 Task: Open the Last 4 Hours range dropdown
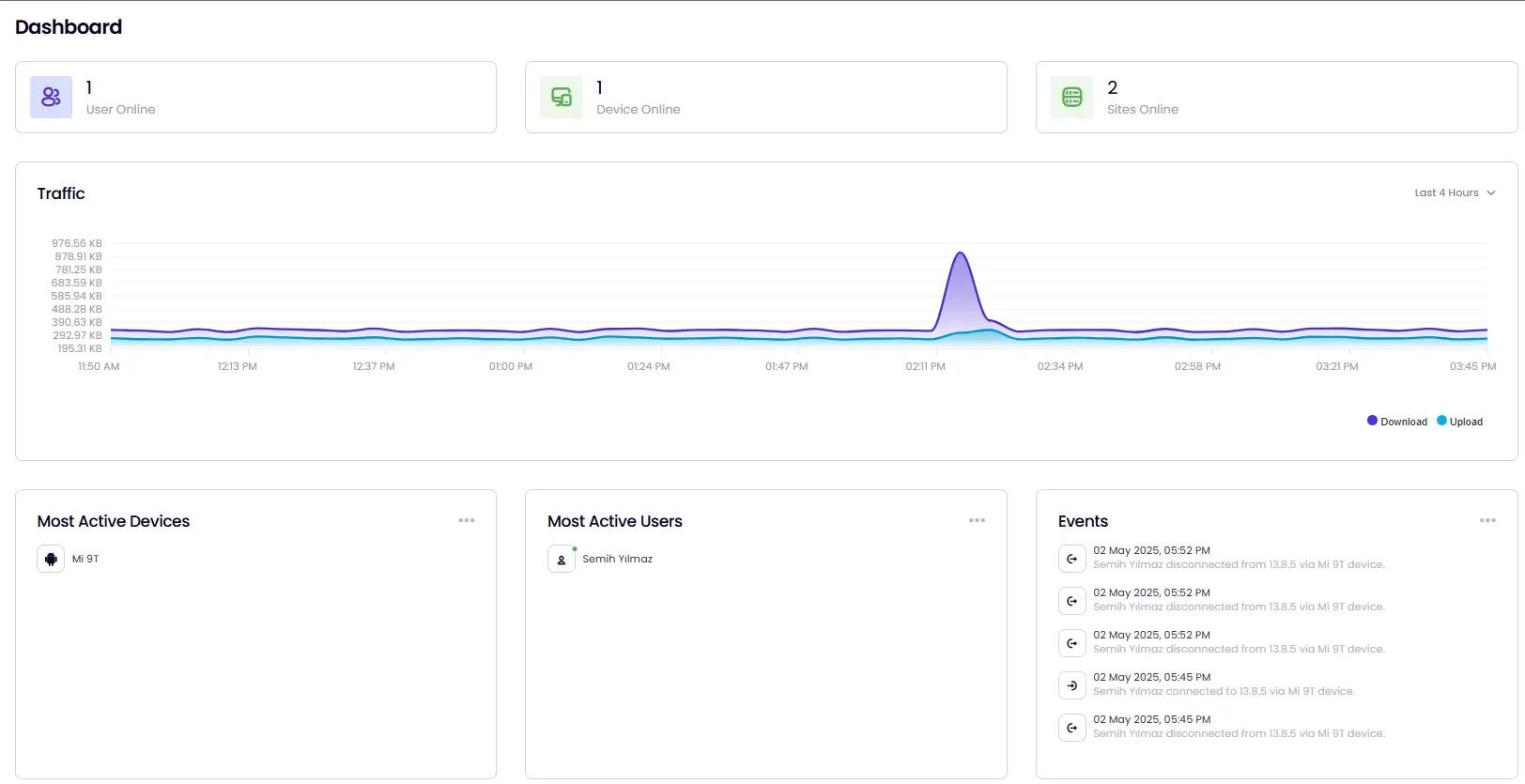click(x=1455, y=192)
